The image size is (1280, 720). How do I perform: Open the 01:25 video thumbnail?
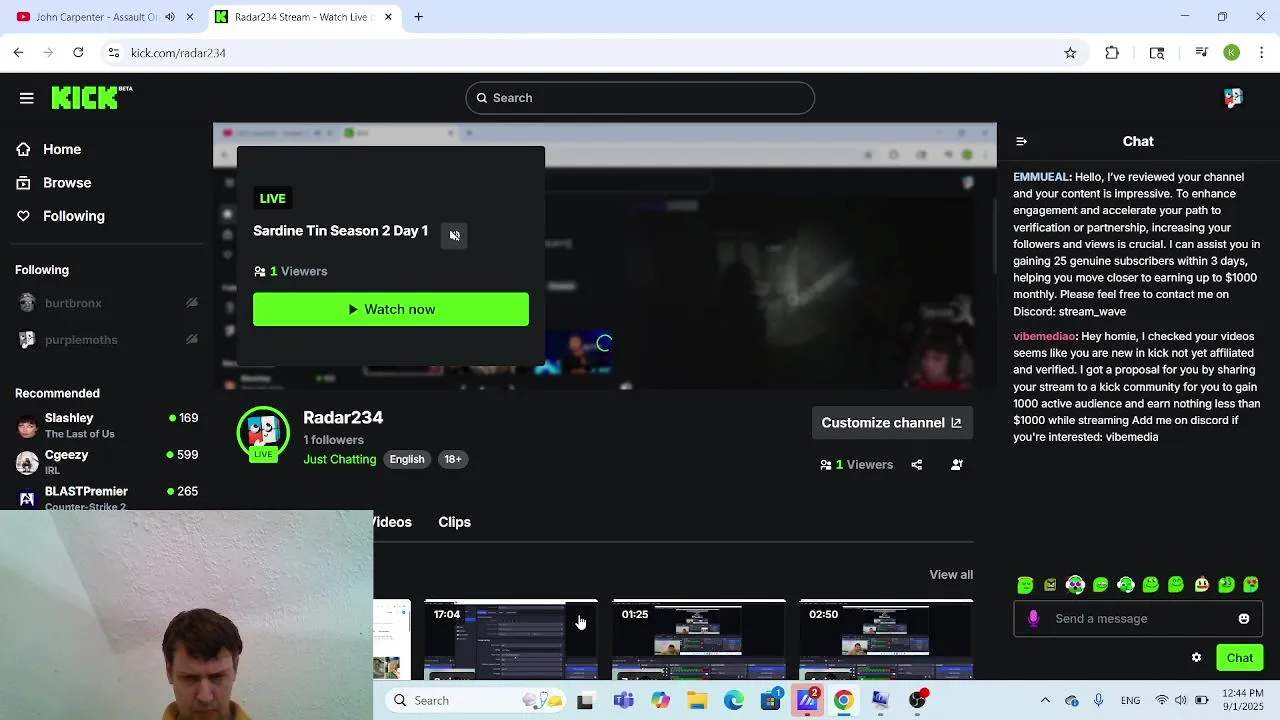click(x=699, y=640)
